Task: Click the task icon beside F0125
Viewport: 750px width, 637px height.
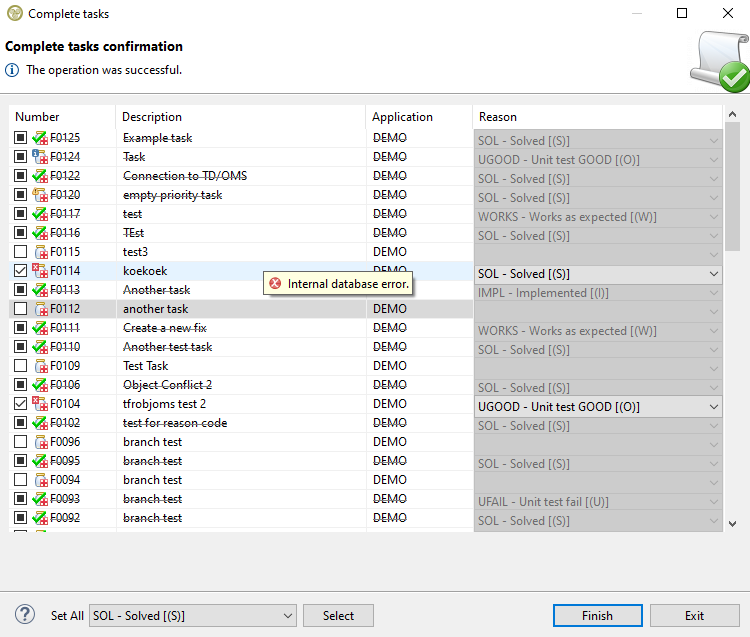Action: (40, 138)
